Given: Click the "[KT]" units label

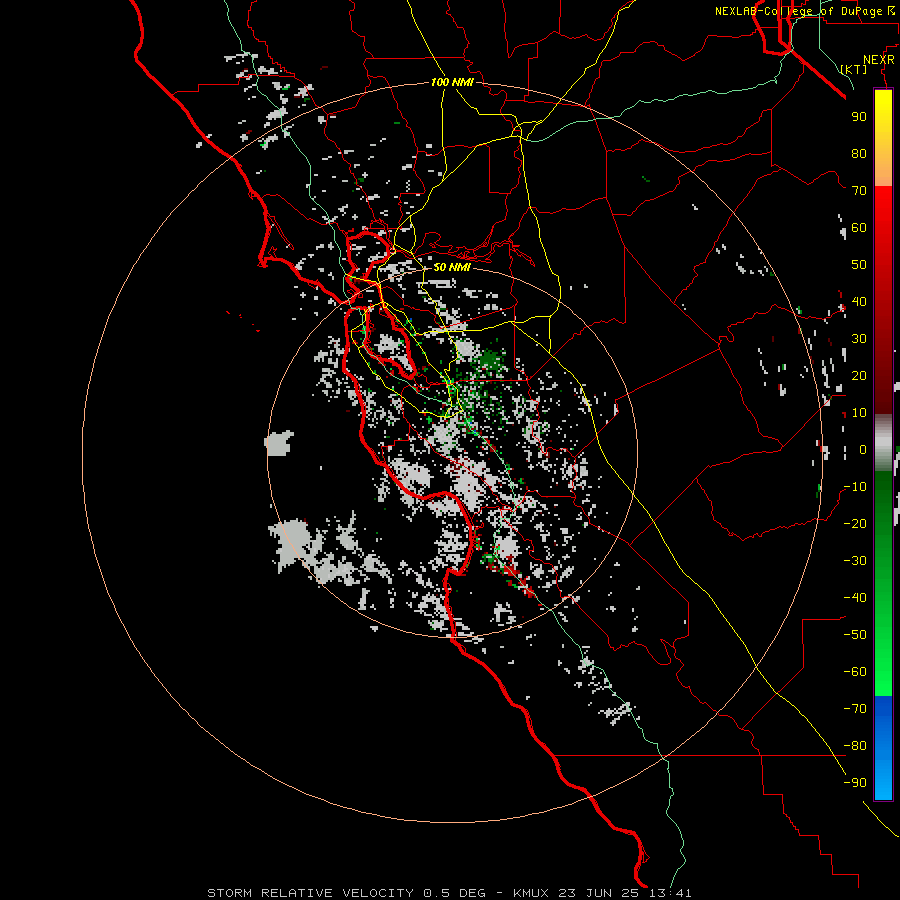Looking at the screenshot, I should 854,69.
